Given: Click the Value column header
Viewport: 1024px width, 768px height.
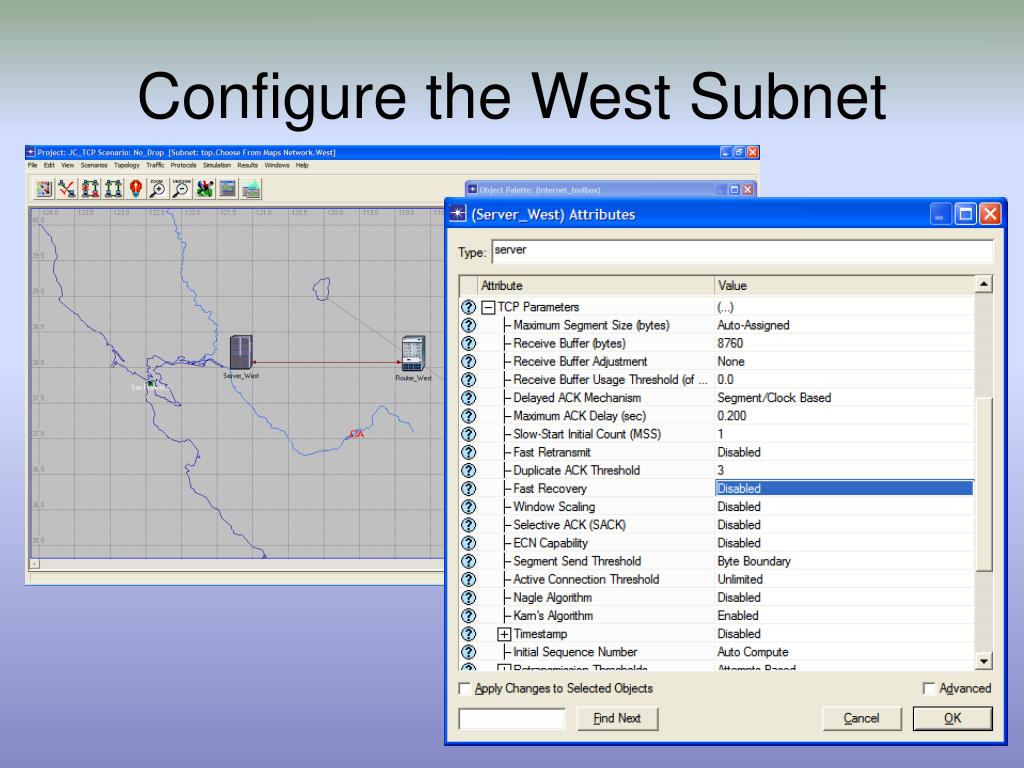Looking at the screenshot, I should coord(844,286).
